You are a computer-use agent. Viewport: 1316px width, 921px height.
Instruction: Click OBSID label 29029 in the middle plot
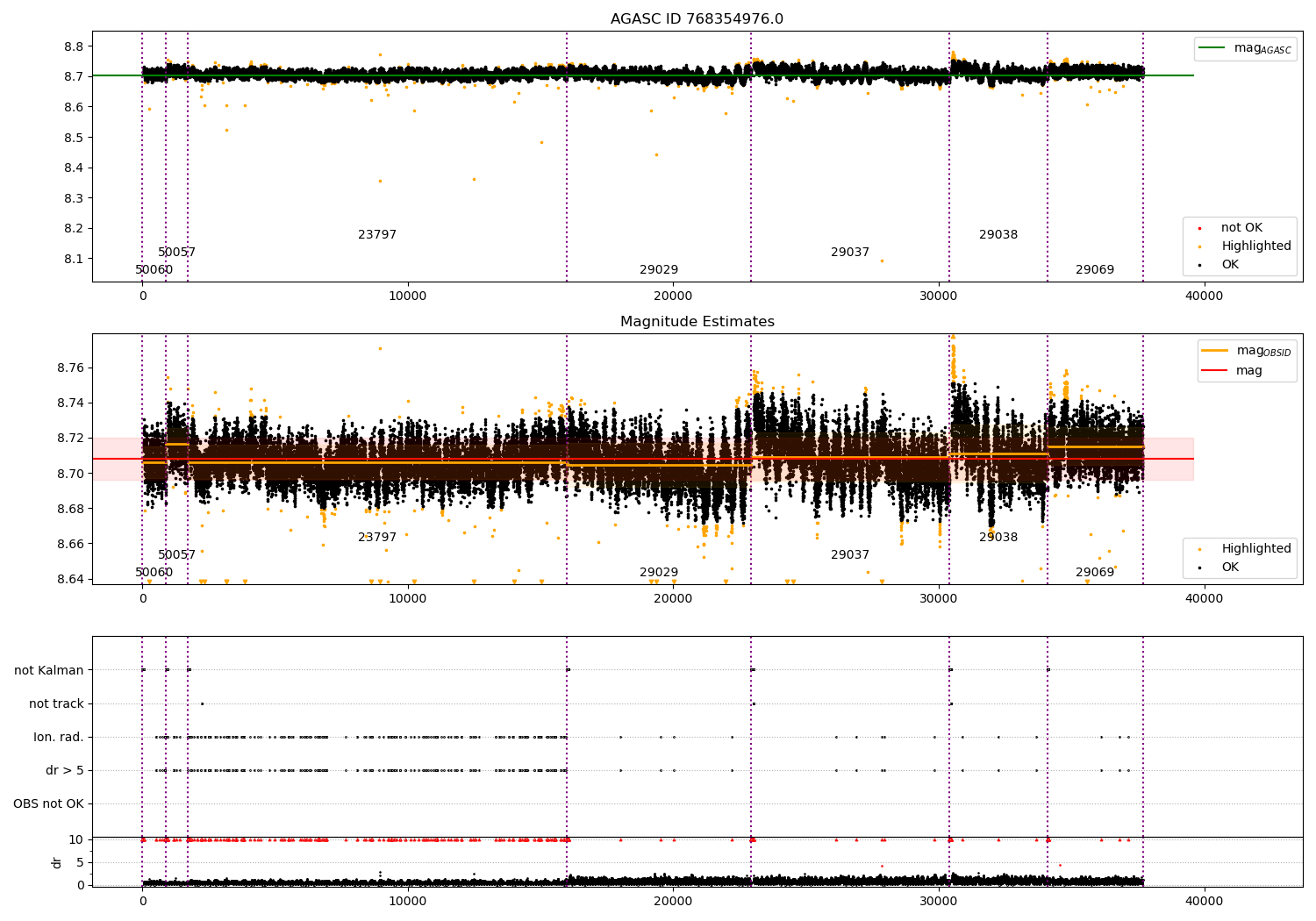(x=659, y=573)
